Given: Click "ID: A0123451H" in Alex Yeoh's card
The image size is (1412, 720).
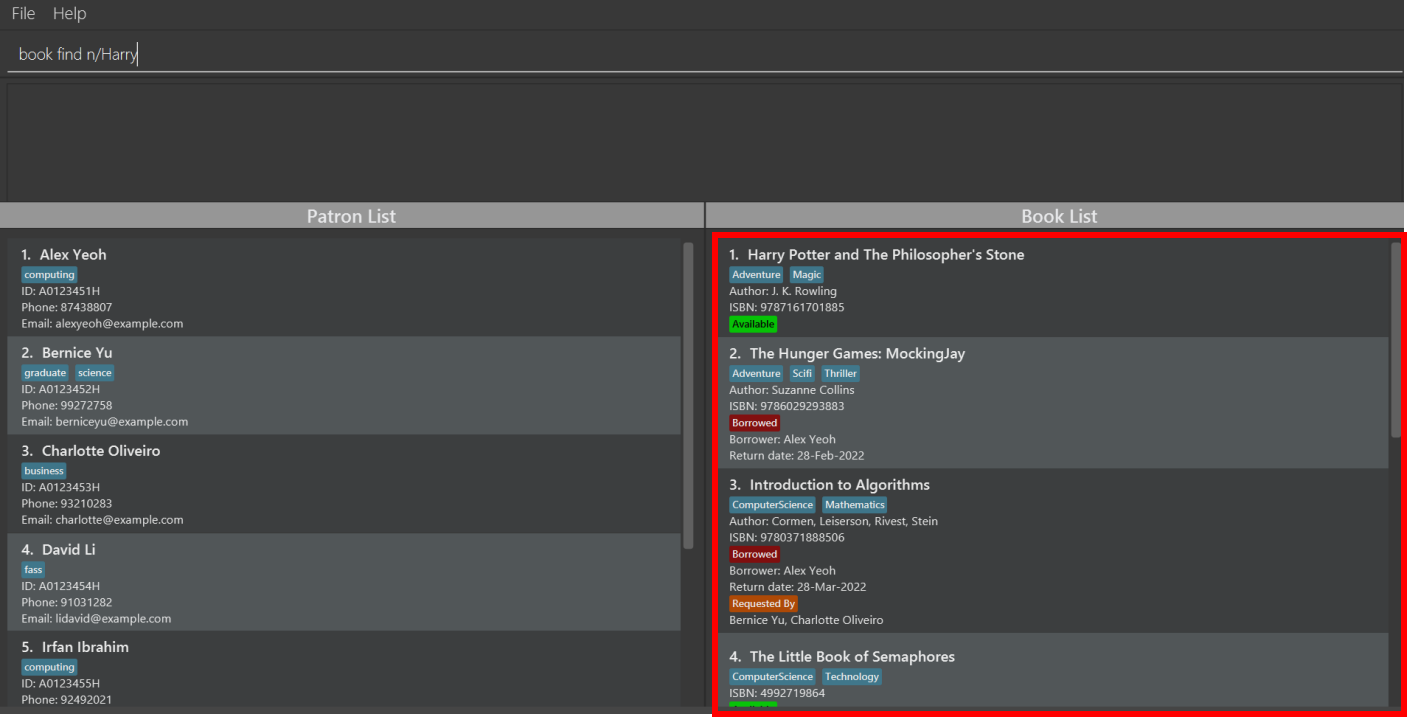Looking at the screenshot, I should 61,291.
